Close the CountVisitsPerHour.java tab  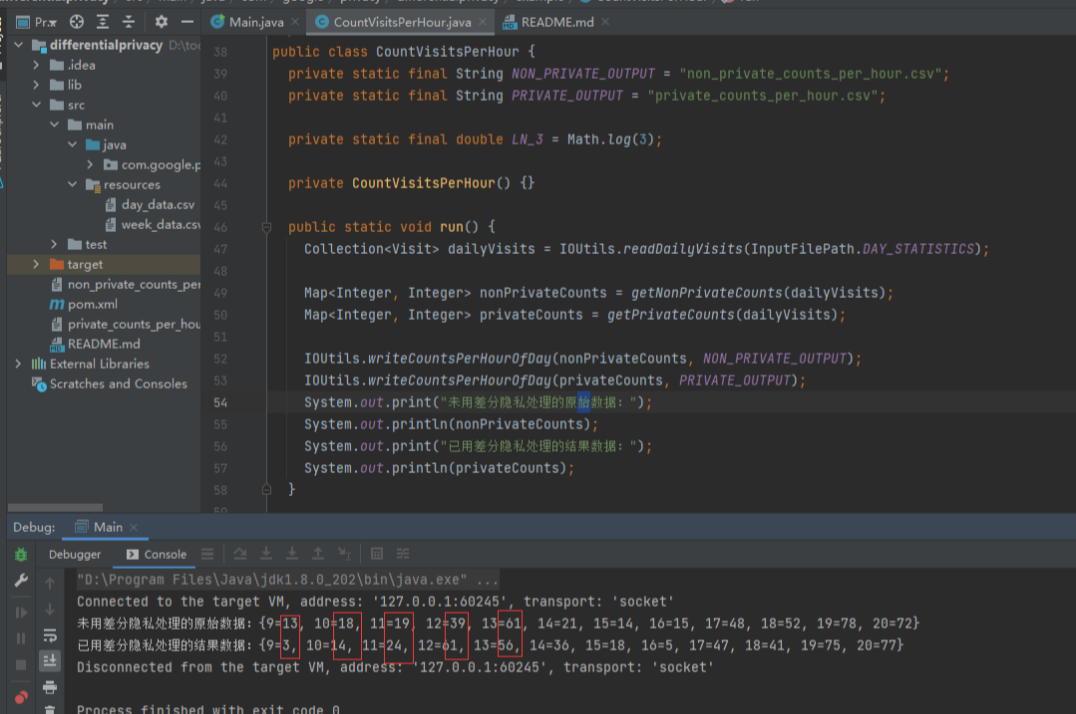click(483, 22)
